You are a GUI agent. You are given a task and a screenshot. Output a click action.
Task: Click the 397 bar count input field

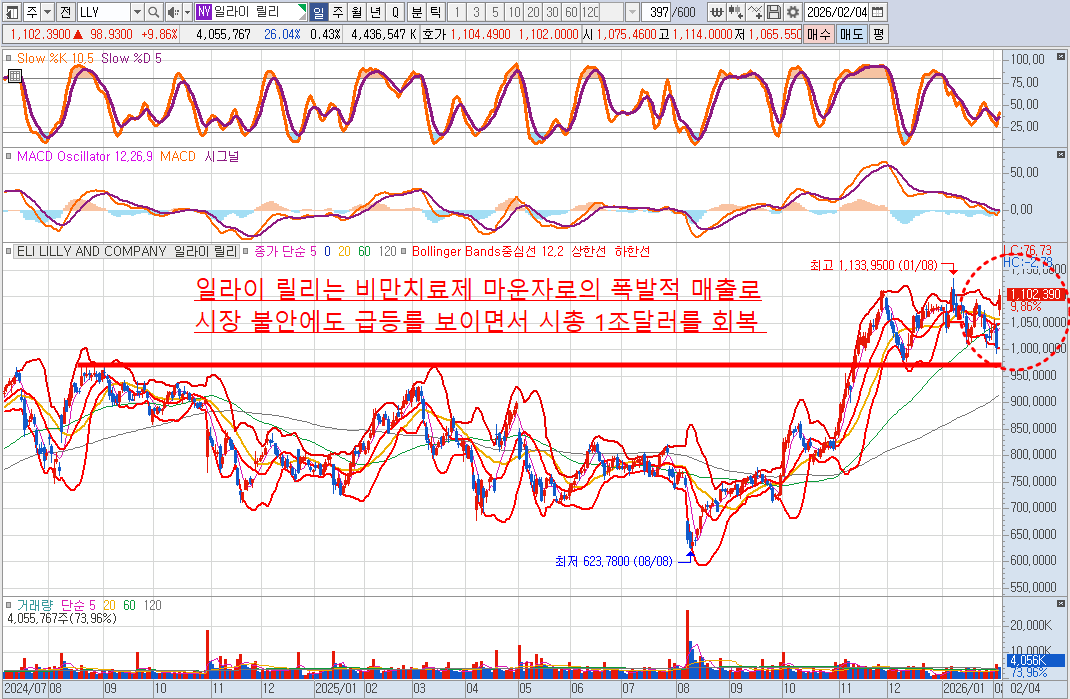(x=657, y=12)
